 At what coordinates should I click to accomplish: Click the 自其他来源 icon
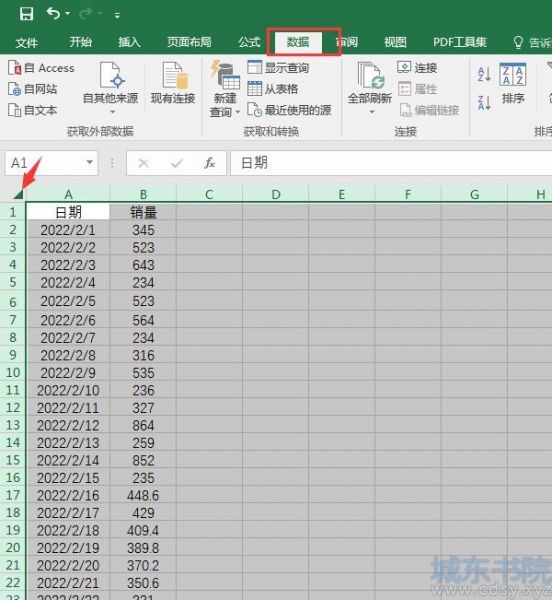(x=111, y=75)
